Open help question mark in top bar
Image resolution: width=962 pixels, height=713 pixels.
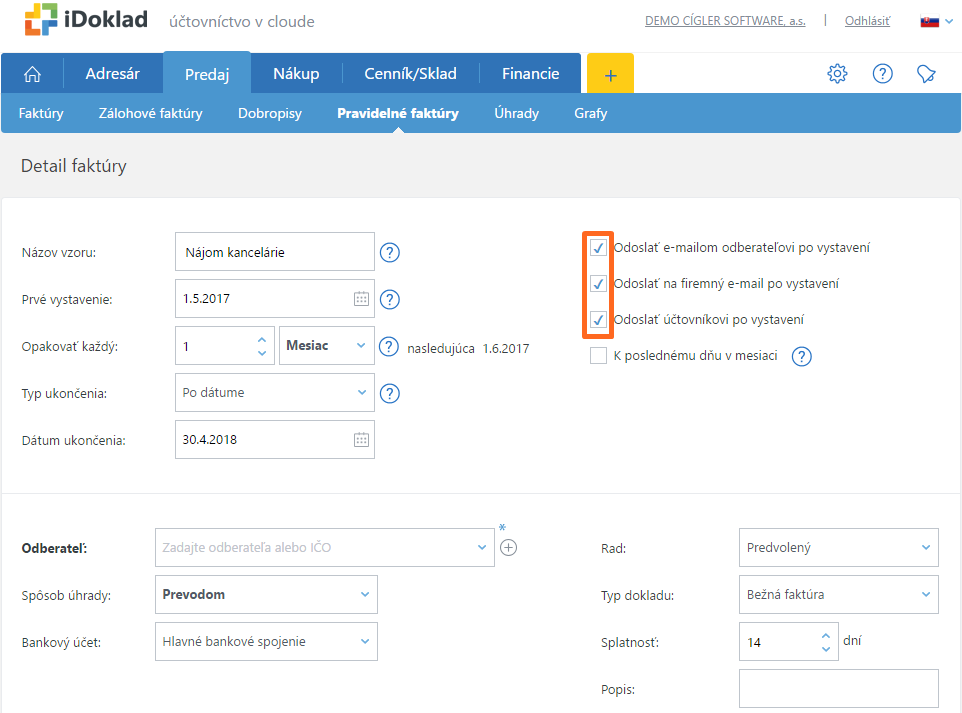882,74
